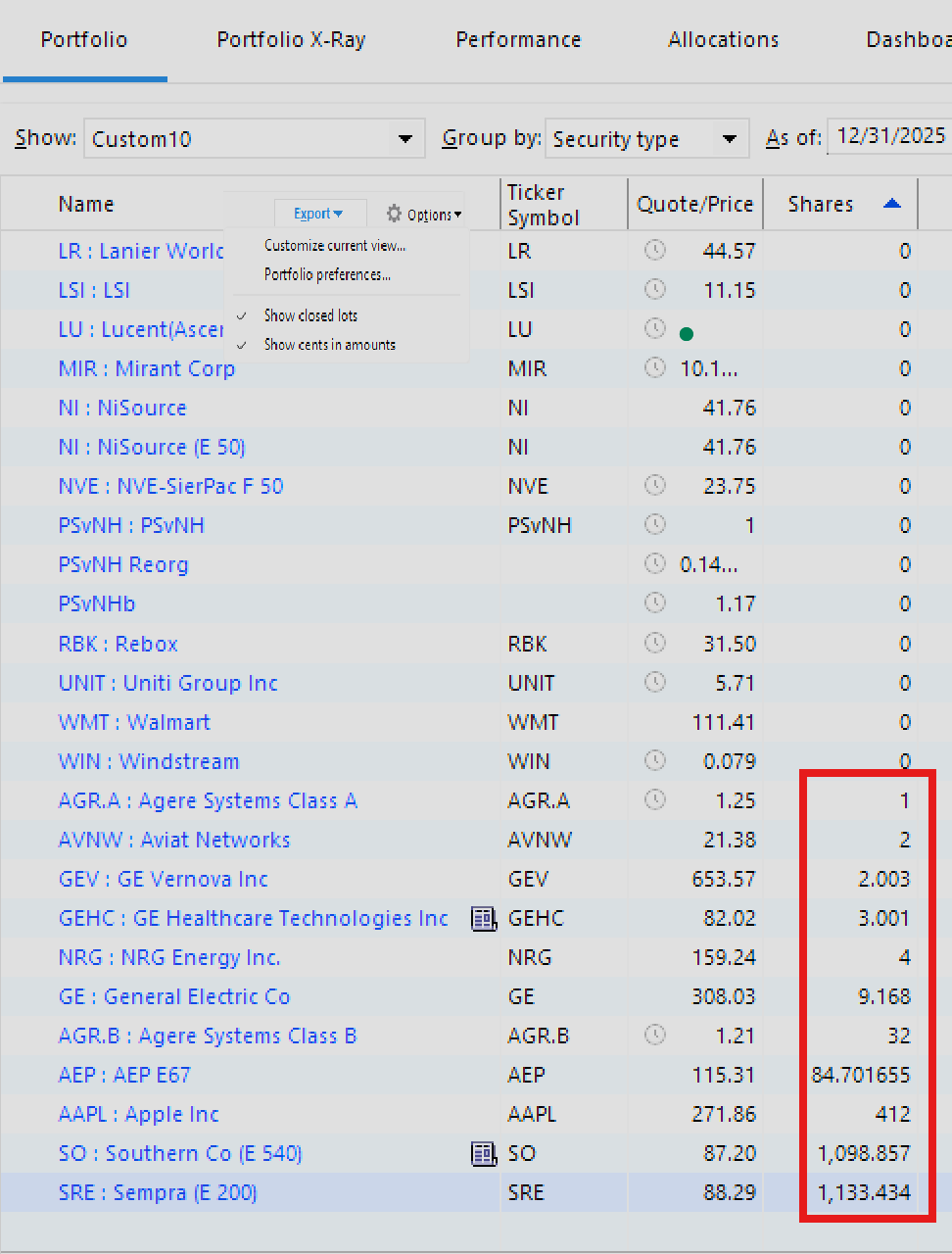This screenshot has width=952, height=1254.
Task: Click the clock icon in AGR.B row
Action: [654, 1036]
